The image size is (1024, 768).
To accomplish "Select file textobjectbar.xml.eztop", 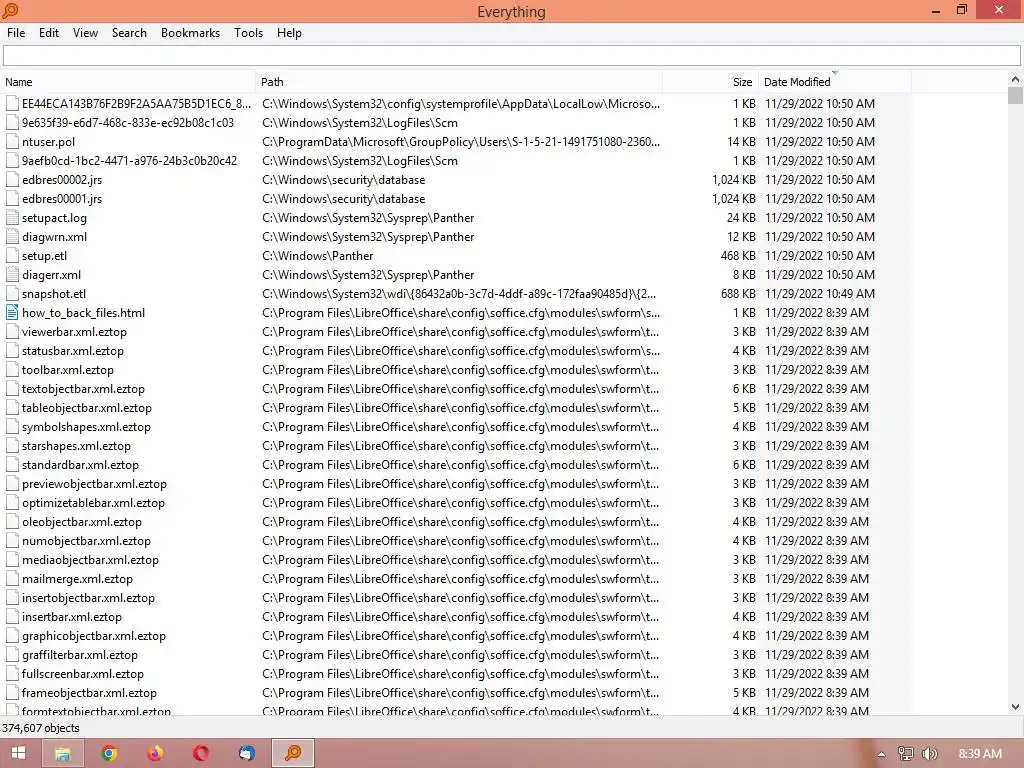I will click(x=83, y=389).
